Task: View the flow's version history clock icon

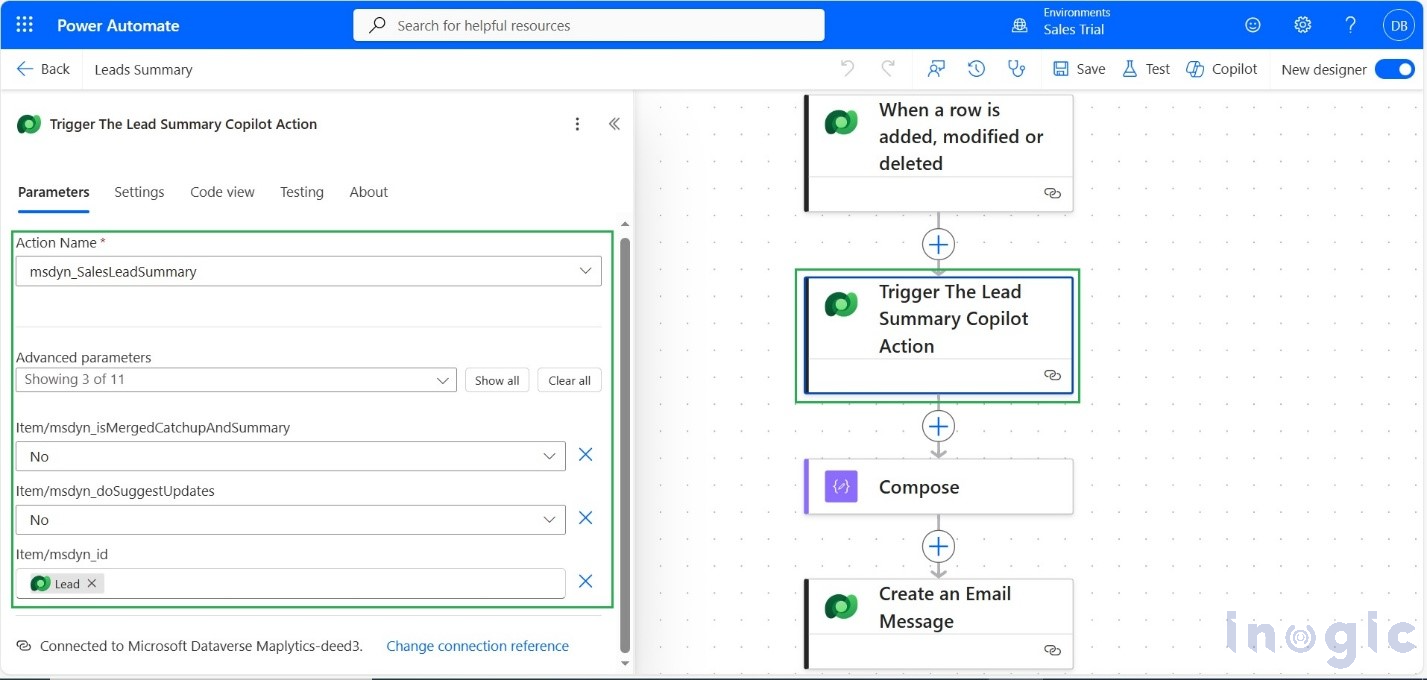Action: (976, 68)
